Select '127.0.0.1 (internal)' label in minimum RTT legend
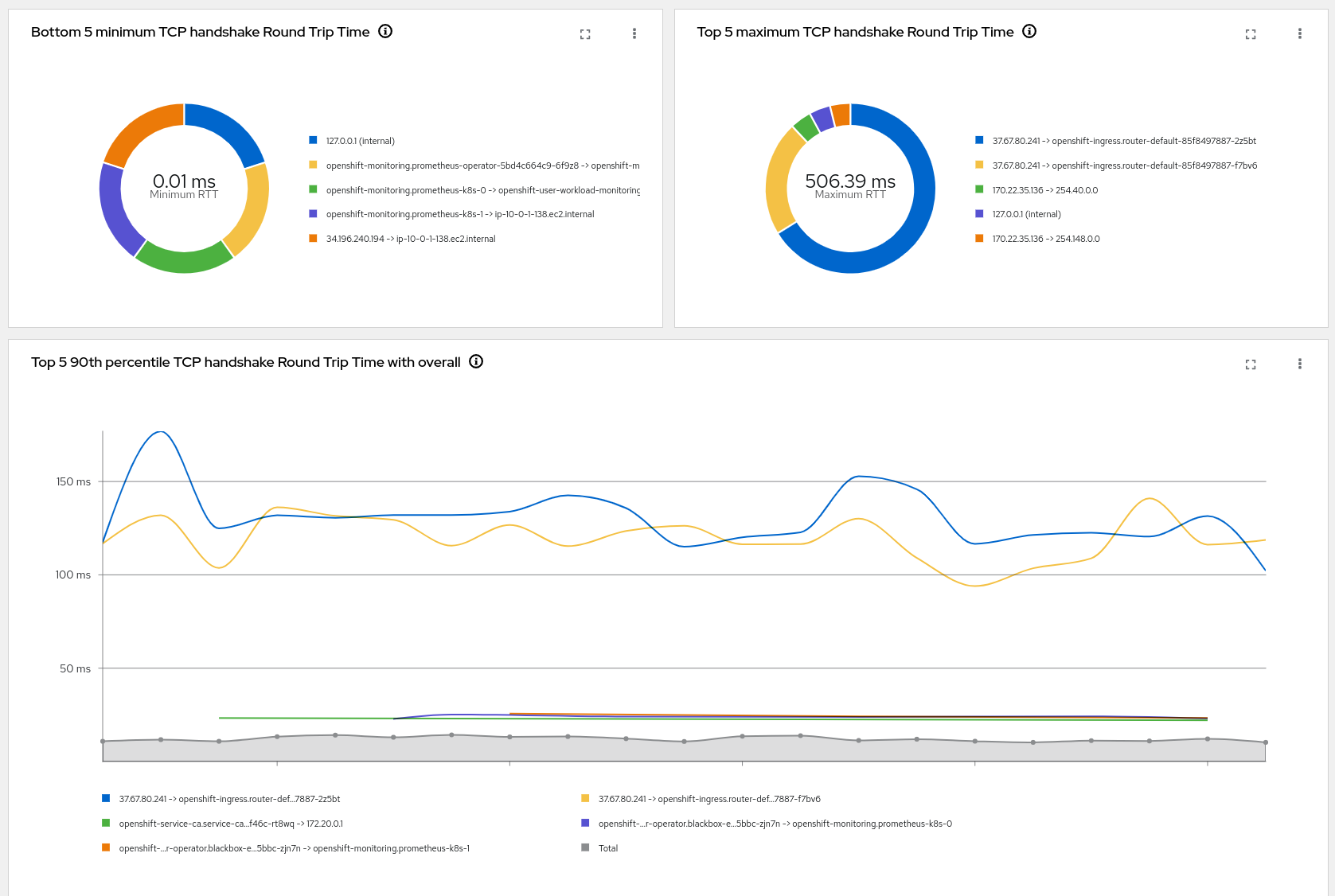Image resolution: width=1335 pixels, height=896 pixels. point(361,141)
